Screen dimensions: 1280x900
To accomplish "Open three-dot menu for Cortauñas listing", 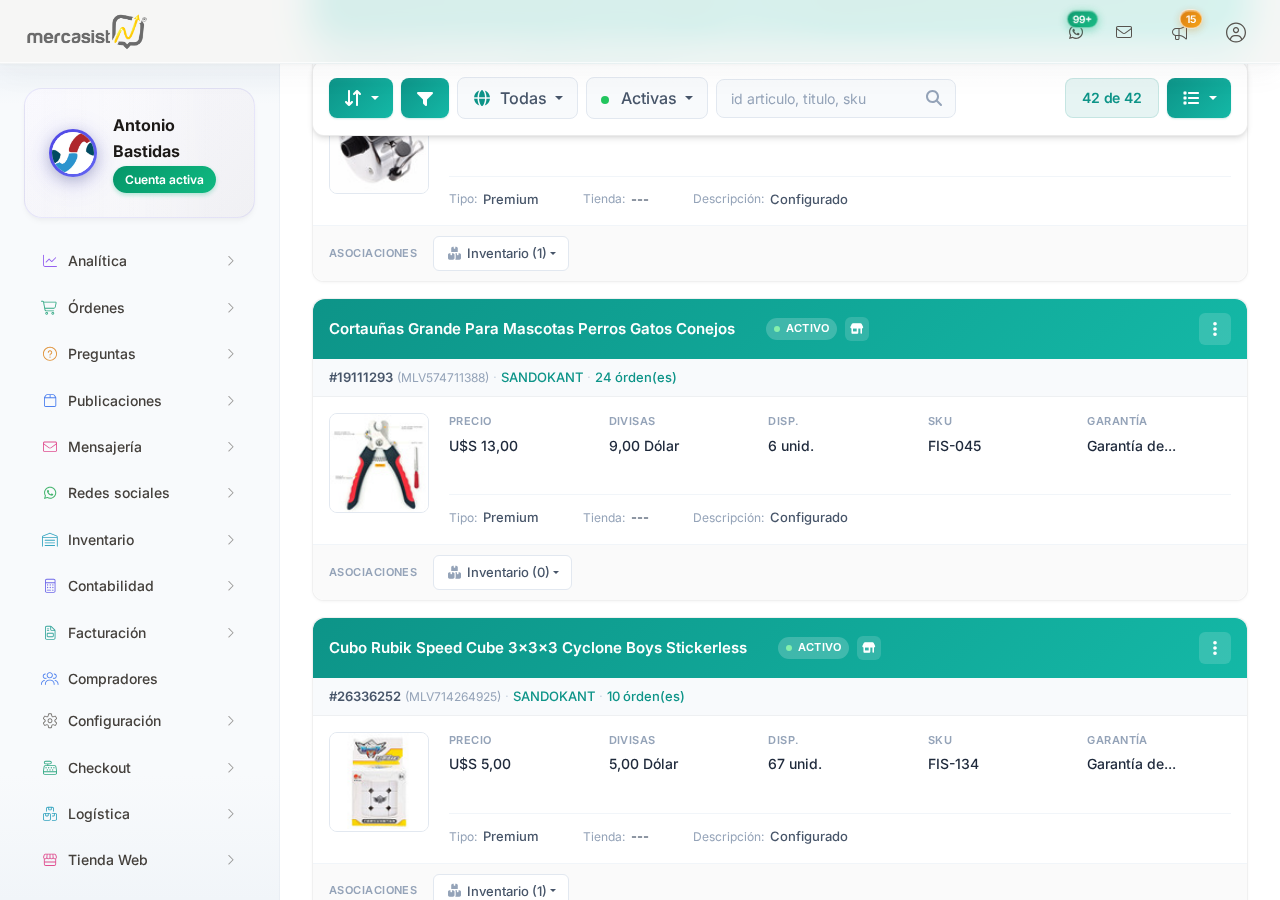I will point(1215,329).
